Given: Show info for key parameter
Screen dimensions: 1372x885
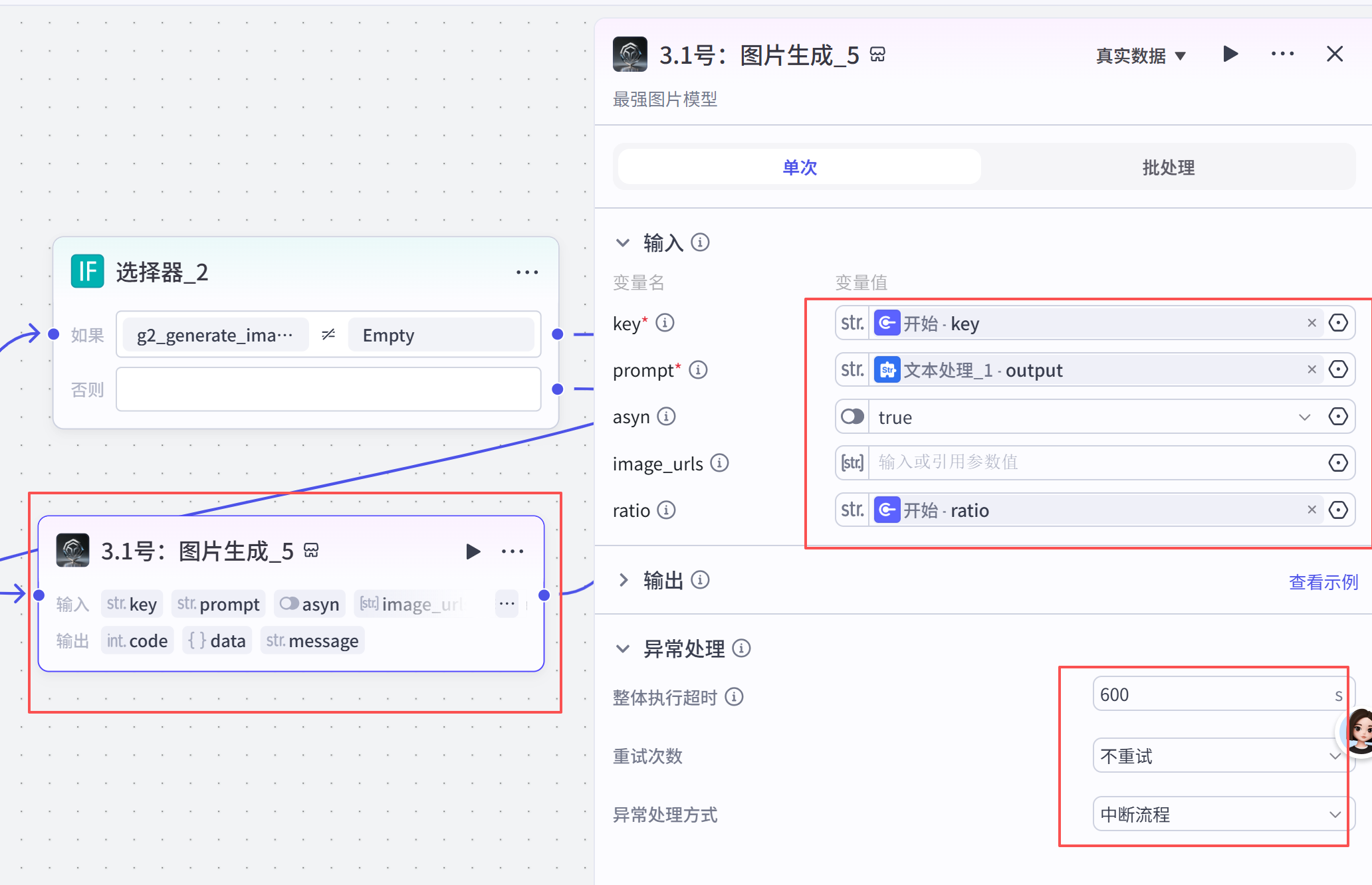Looking at the screenshot, I should tap(665, 323).
